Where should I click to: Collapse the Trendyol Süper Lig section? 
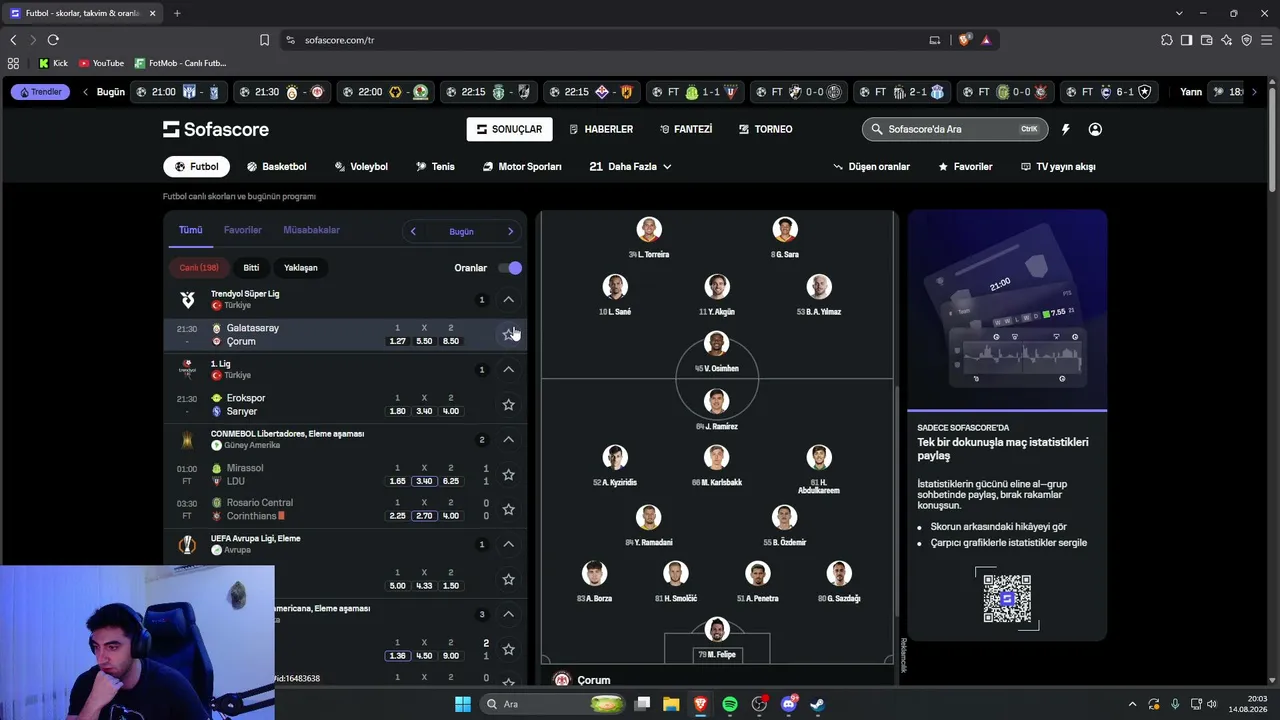point(508,299)
